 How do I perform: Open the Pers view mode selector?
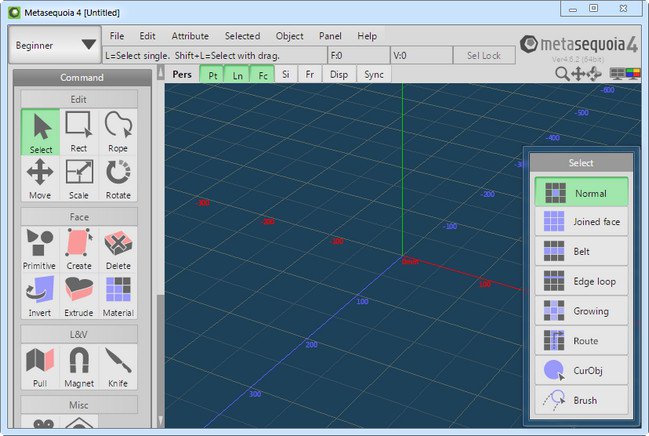click(182, 75)
